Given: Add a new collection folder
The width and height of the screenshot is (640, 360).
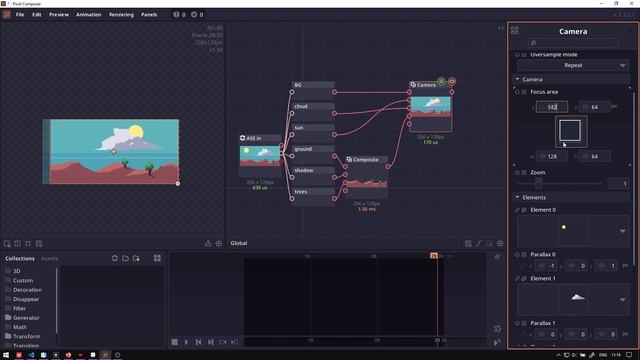Looking at the screenshot, I should point(136,258).
